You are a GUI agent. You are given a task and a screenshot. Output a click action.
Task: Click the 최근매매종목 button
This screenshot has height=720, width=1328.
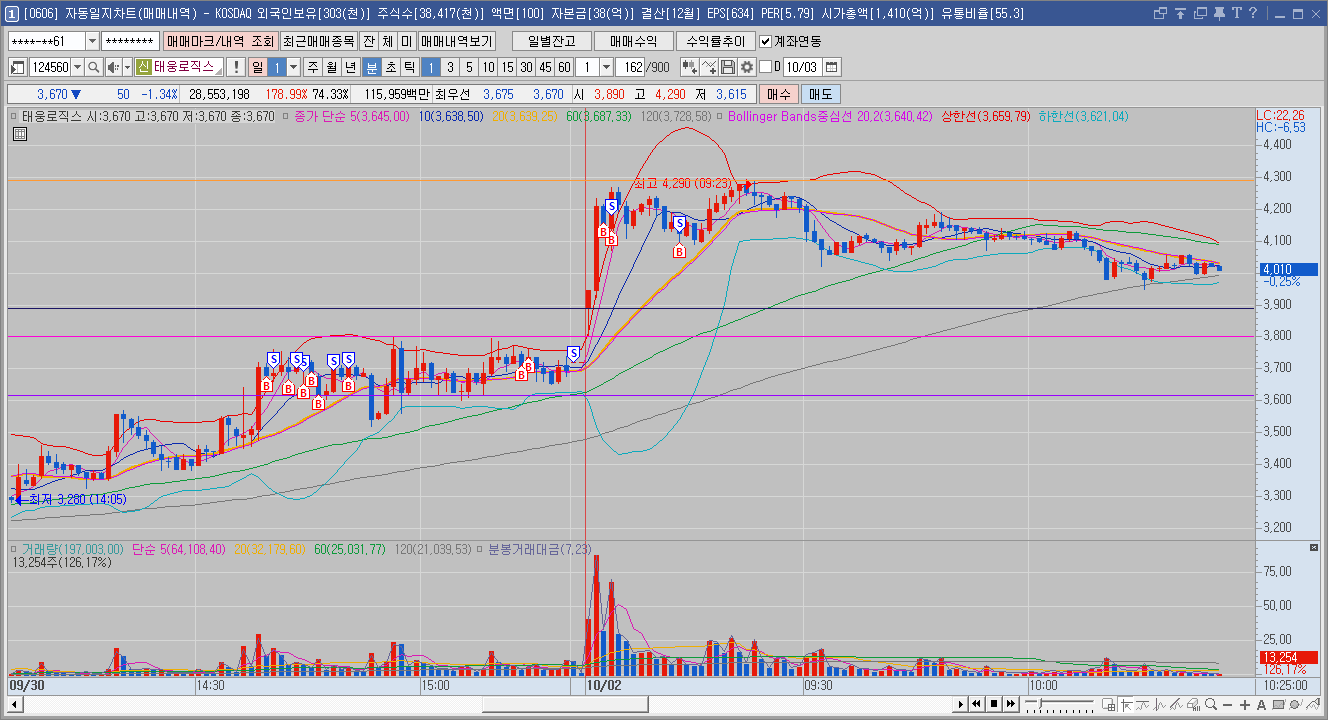coord(318,41)
